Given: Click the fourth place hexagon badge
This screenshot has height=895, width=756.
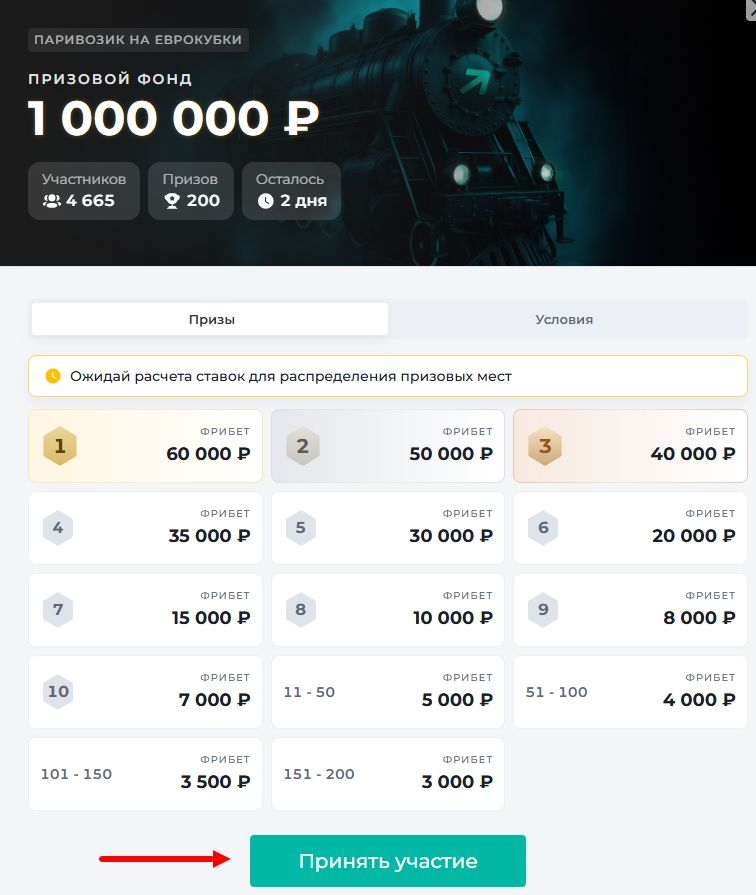Looking at the screenshot, I should 58,527.
